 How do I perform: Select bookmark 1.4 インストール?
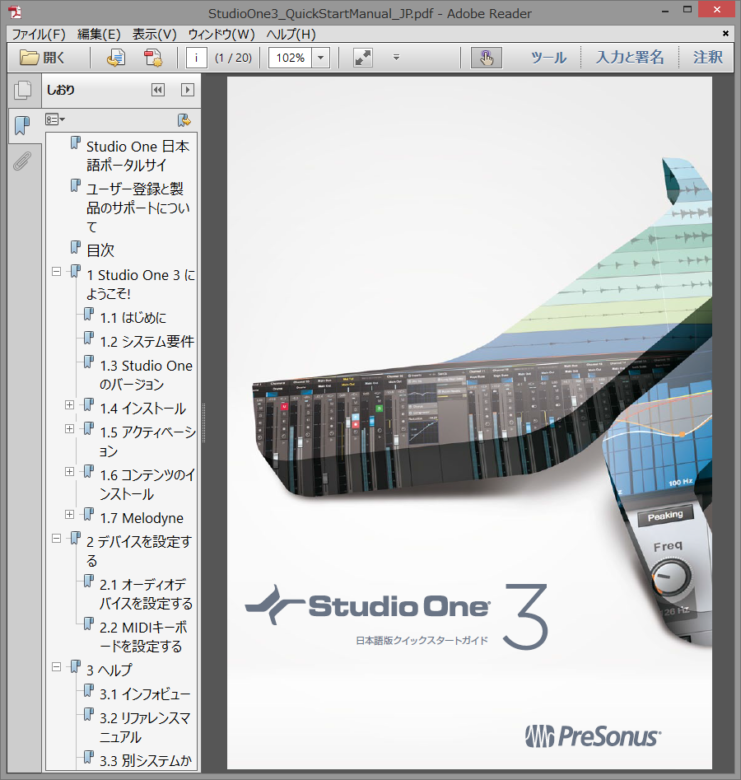(143, 408)
